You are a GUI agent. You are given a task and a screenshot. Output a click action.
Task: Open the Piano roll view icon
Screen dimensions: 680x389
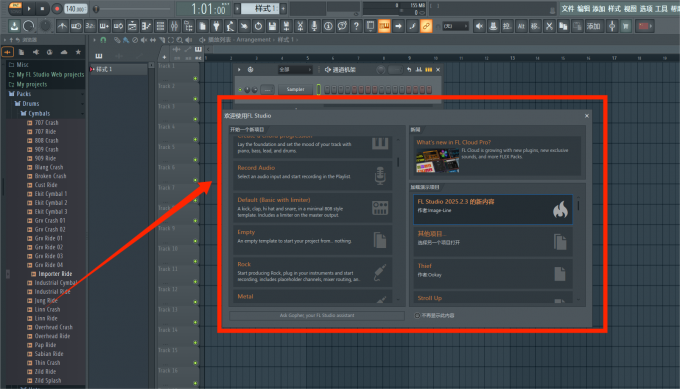click(146, 26)
